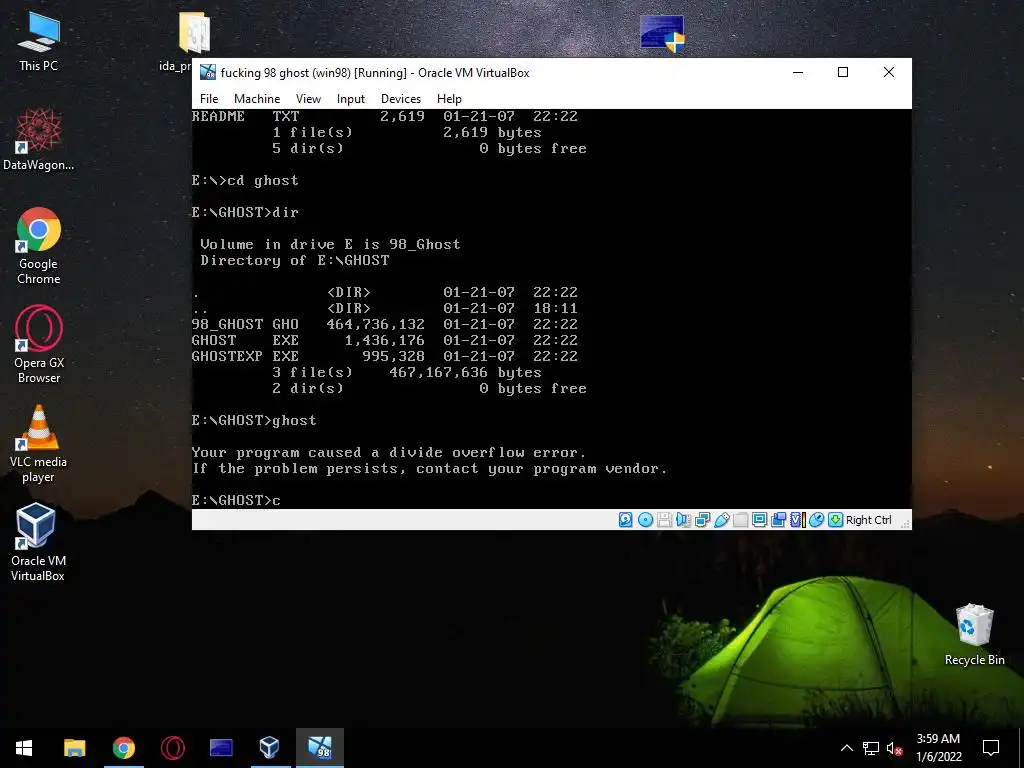The width and height of the screenshot is (1024, 768).
Task: Select the DataWagon desktop shortcut
Action: tap(39, 140)
